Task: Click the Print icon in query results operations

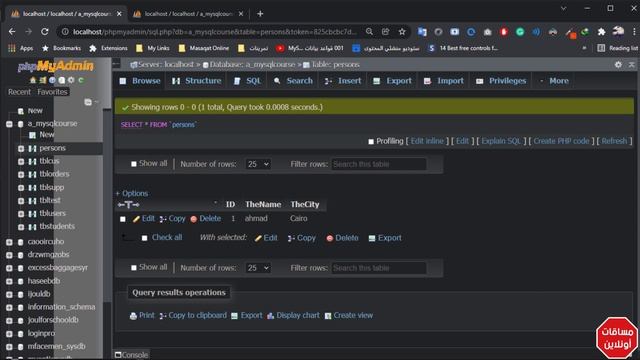Action: (133, 316)
